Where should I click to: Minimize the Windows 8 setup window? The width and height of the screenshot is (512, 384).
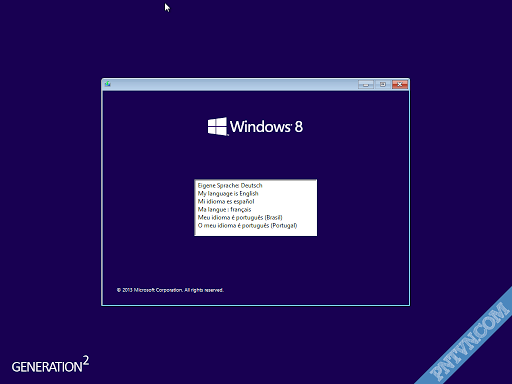[x=366, y=85]
